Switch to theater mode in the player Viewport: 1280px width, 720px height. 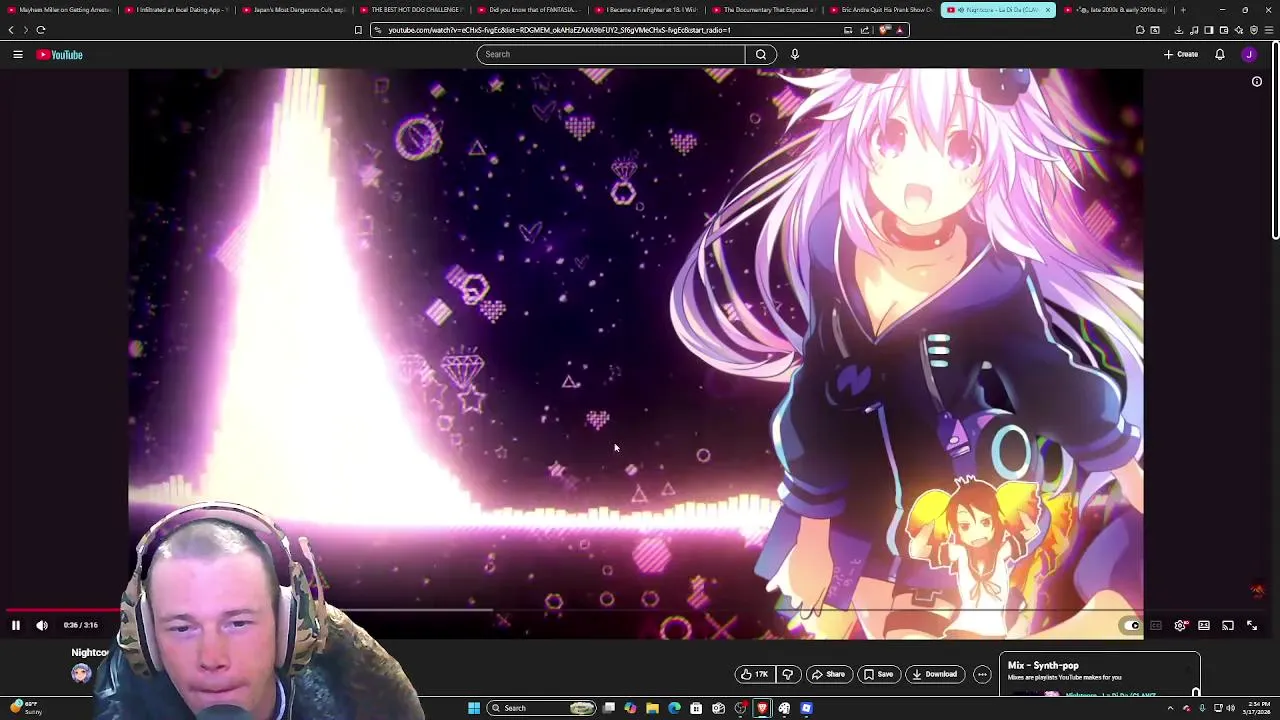(x=1204, y=625)
